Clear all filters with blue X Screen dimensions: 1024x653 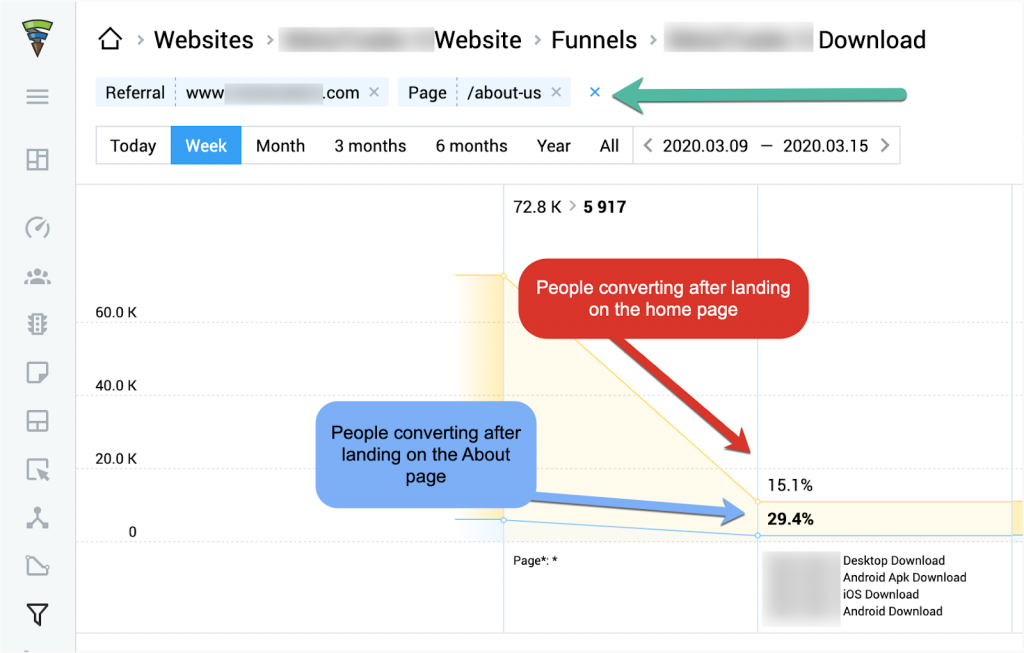point(595,92)
